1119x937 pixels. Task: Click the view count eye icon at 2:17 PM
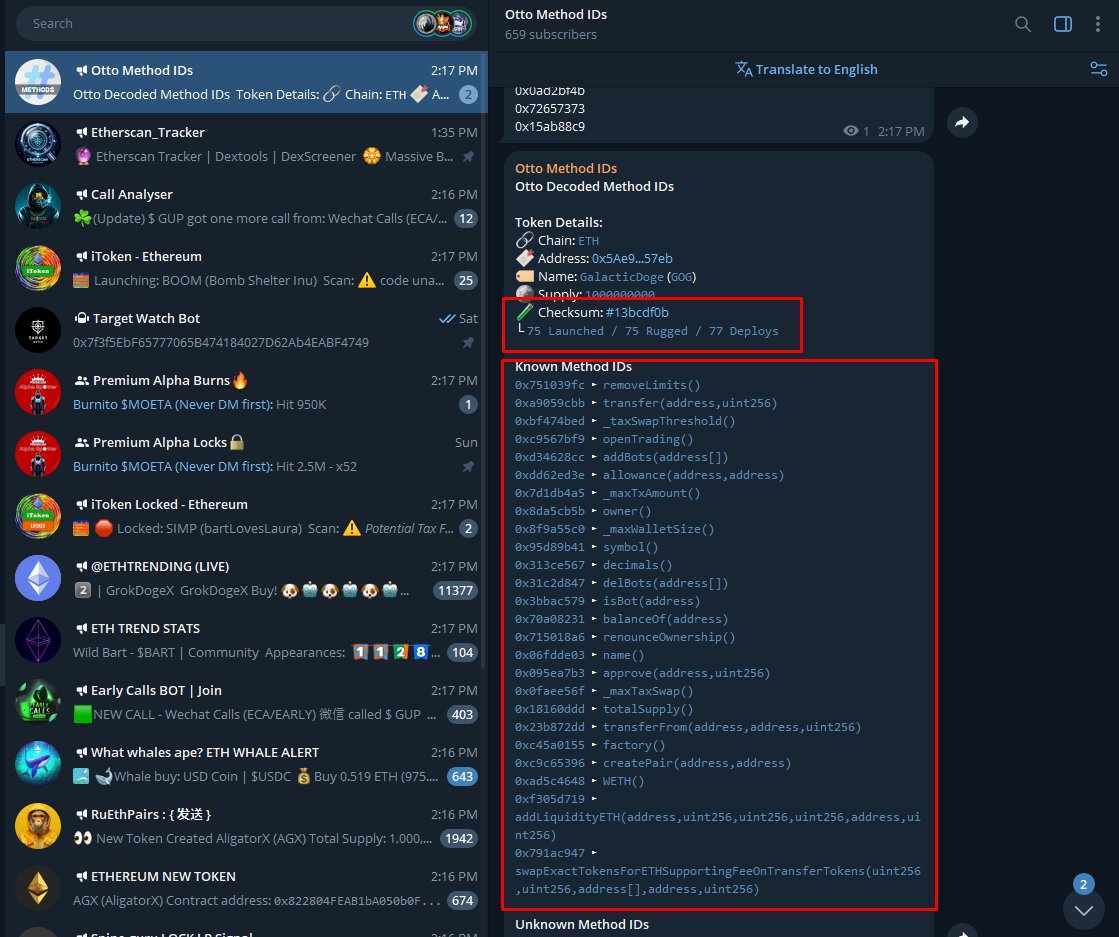click(x=851, y=131)
